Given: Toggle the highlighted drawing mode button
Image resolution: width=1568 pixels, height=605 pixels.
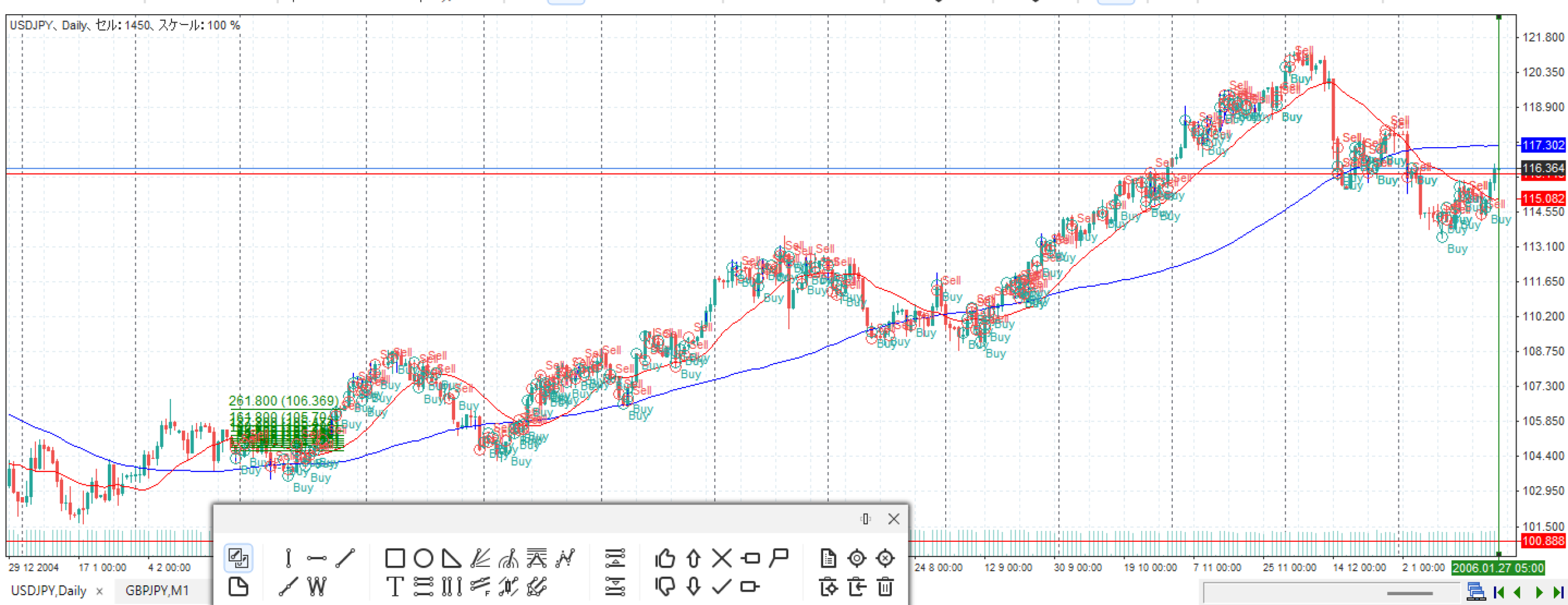Looking at the screenshot, I should [238, 558].
